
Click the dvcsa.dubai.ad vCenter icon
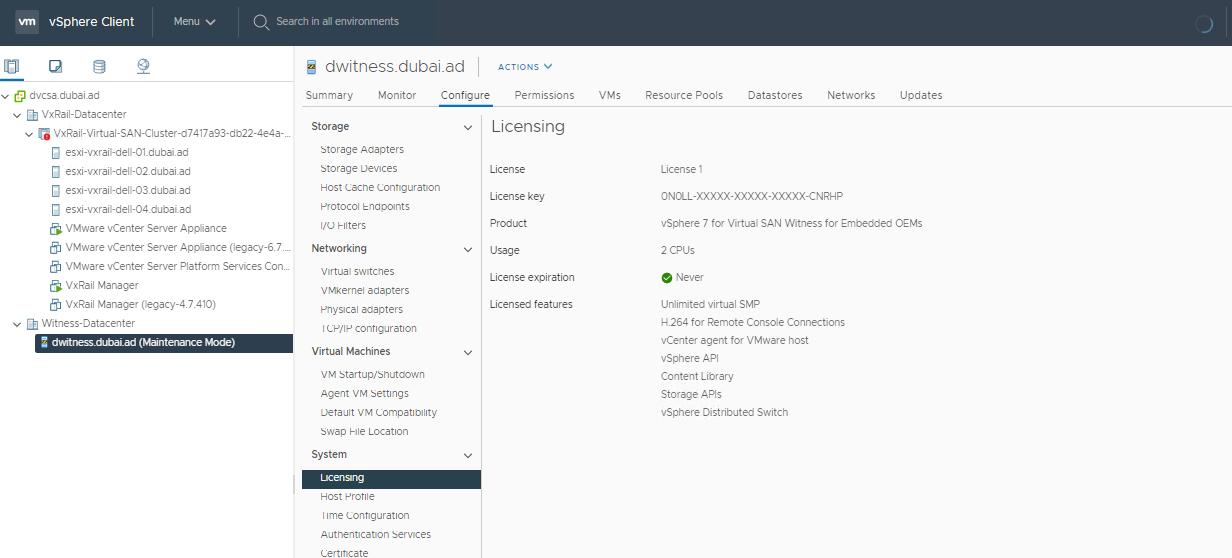pos(20,96)
